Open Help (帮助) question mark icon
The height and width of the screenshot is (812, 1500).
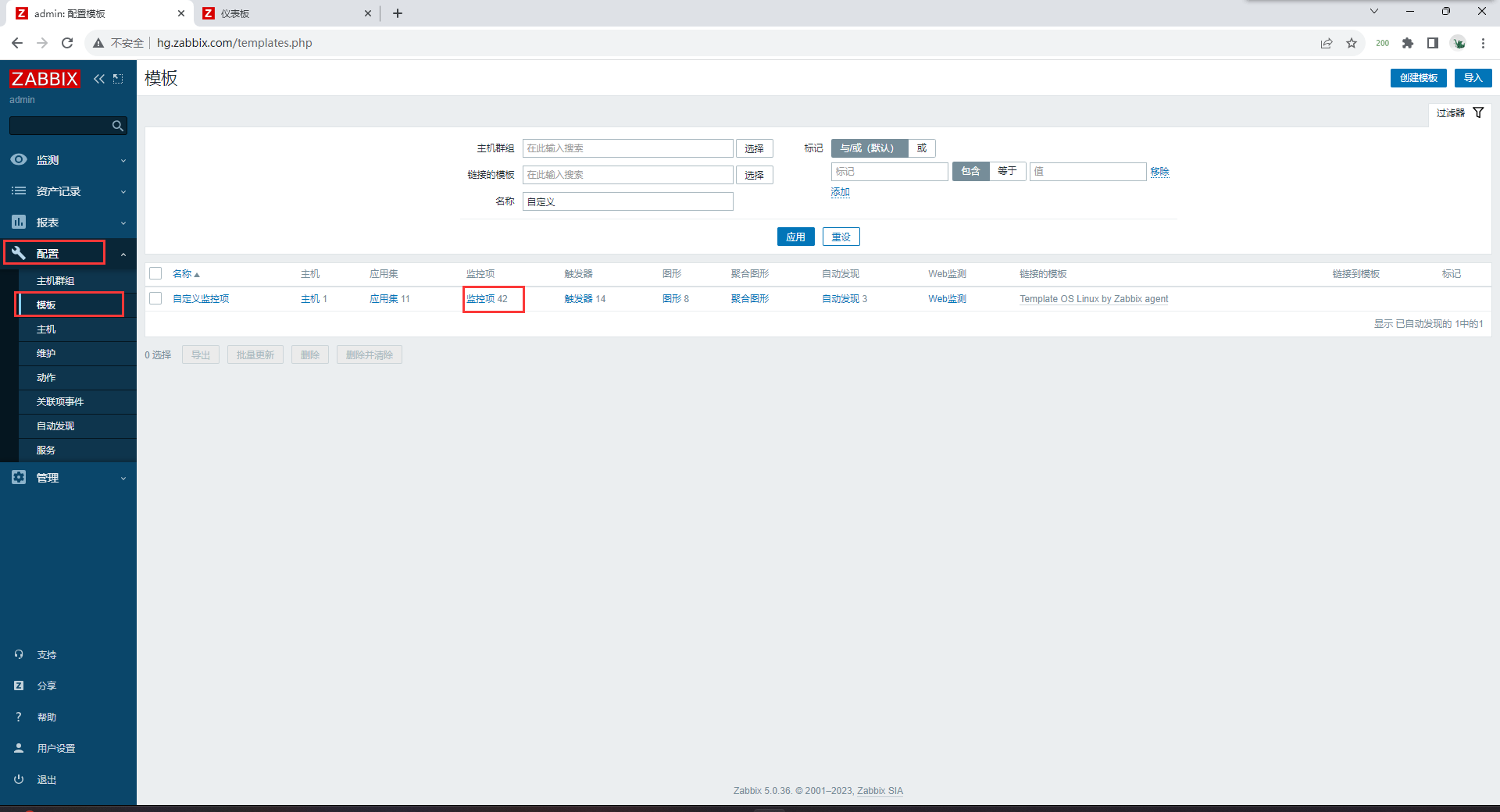pos(19,717)
